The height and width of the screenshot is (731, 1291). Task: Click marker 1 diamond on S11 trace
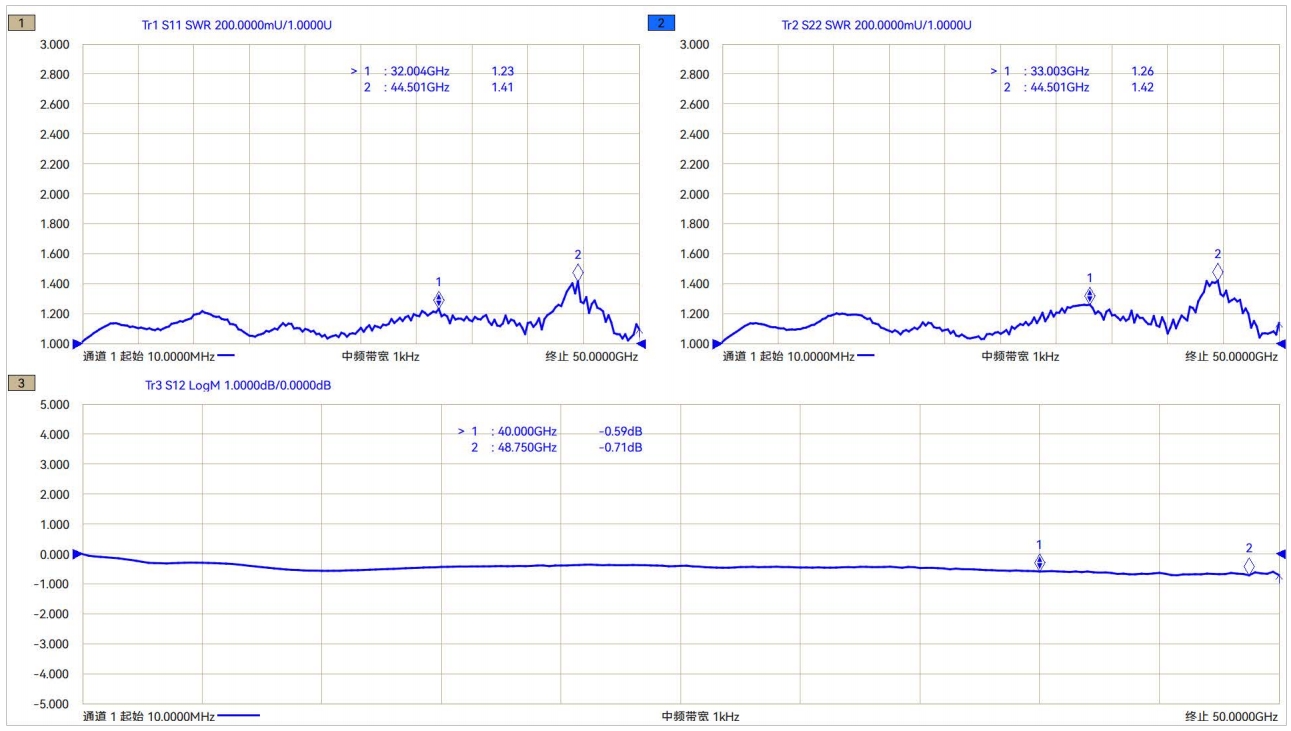[438, 300]
